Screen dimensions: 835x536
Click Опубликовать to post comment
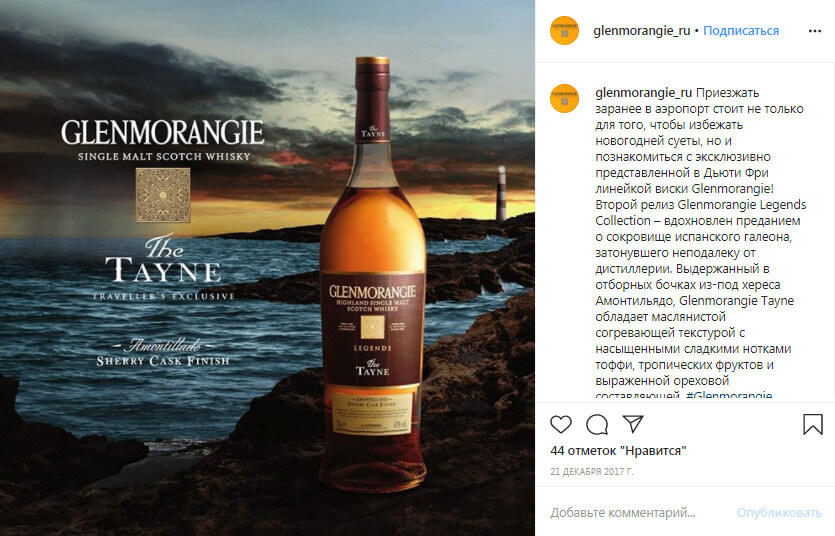pyautogui.click(x=779, y=513)
